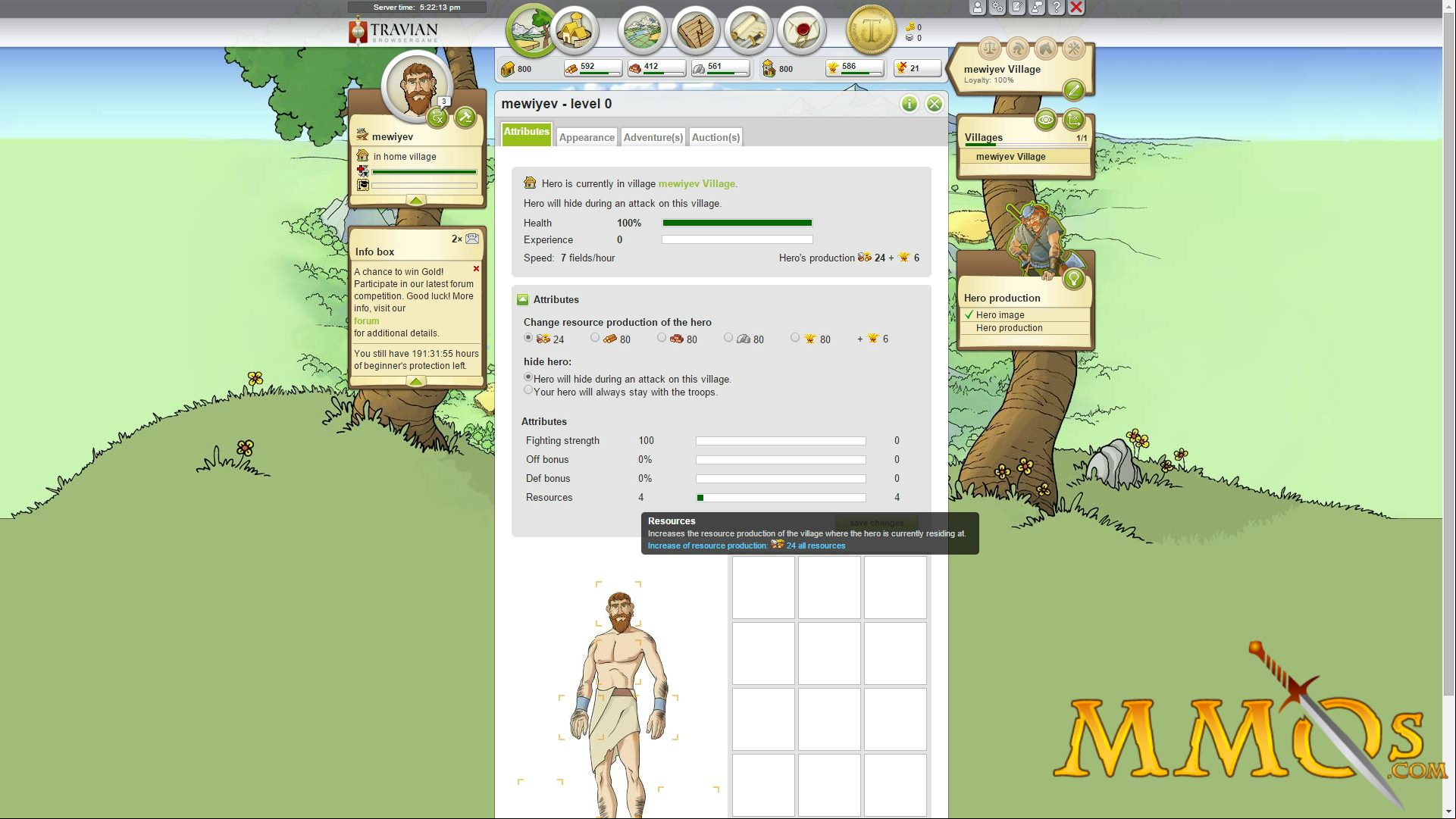Open the forum chat icon
The width and height of the screenshot is (1456, 819).
pyautogui.click(x=1037, y=8)
